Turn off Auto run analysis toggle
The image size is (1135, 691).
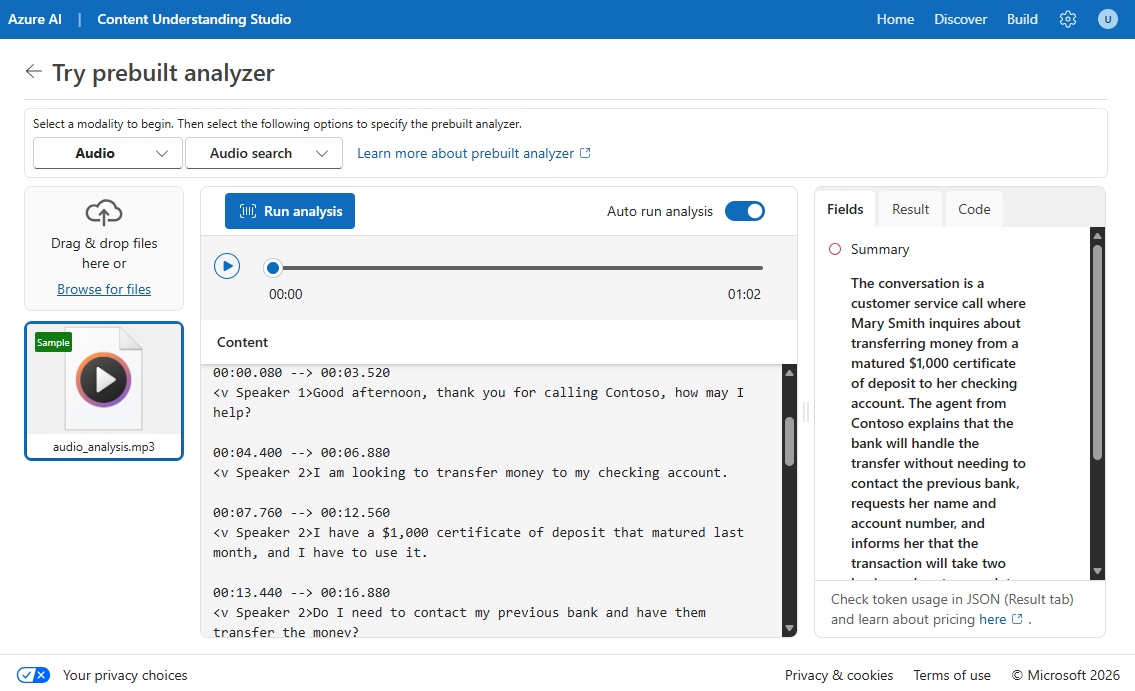(745, 211)
